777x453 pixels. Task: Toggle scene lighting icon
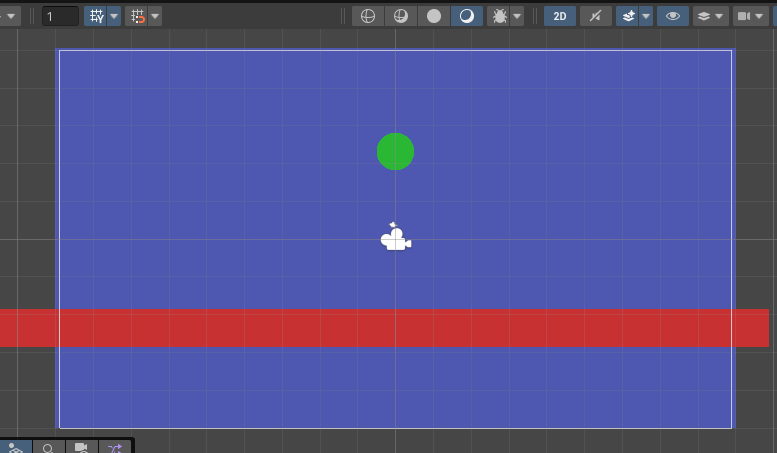tap(595, 16)
